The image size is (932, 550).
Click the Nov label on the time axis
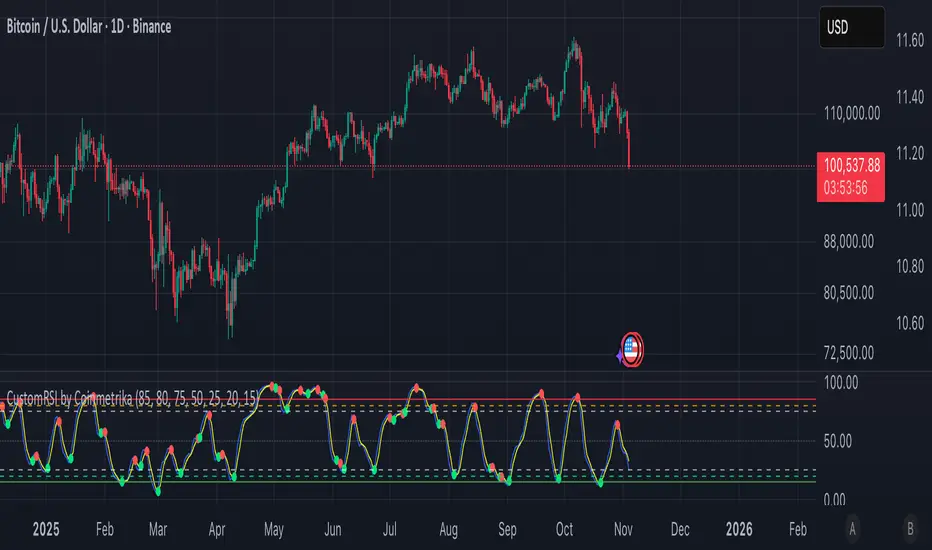click(623, 529)
